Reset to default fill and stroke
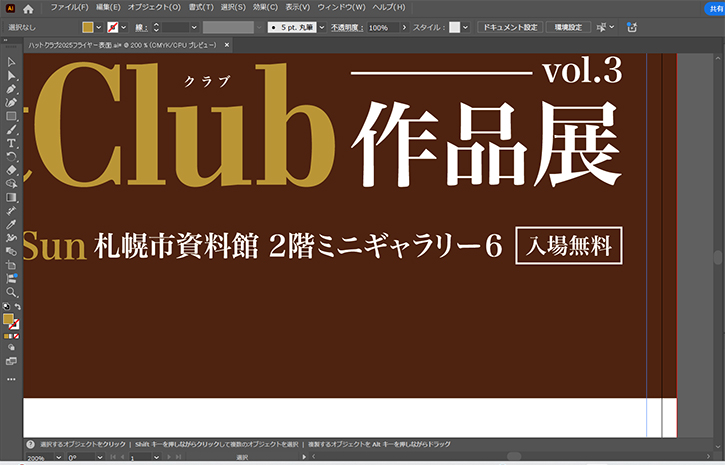 6,307
